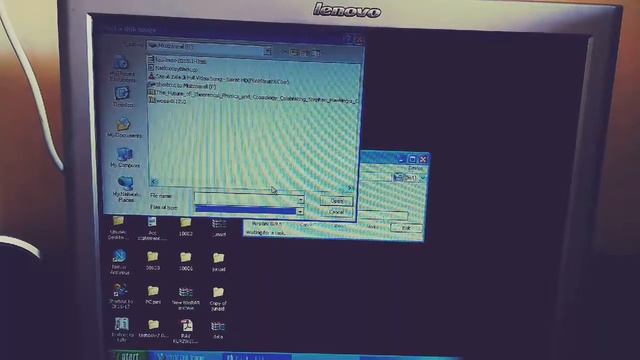This screenshot has width=640, height=360.
Task: Select the 10001 folder on desktop
Action: point(186,261)
